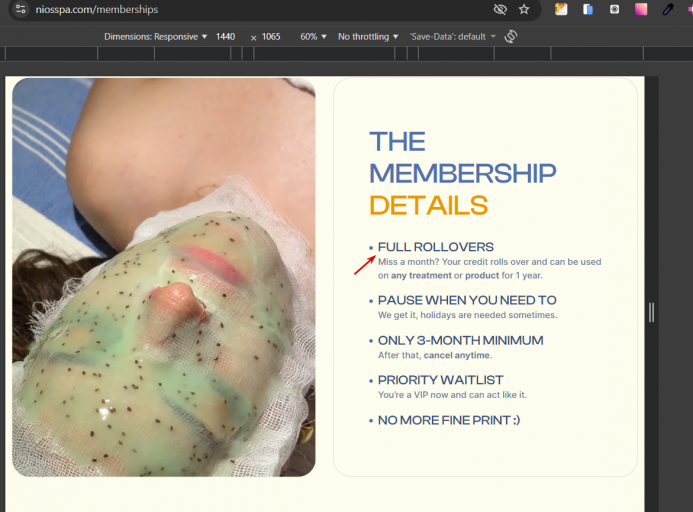Open the 60% zoom dropdown

pyautogui.click(x=313, y=37)
